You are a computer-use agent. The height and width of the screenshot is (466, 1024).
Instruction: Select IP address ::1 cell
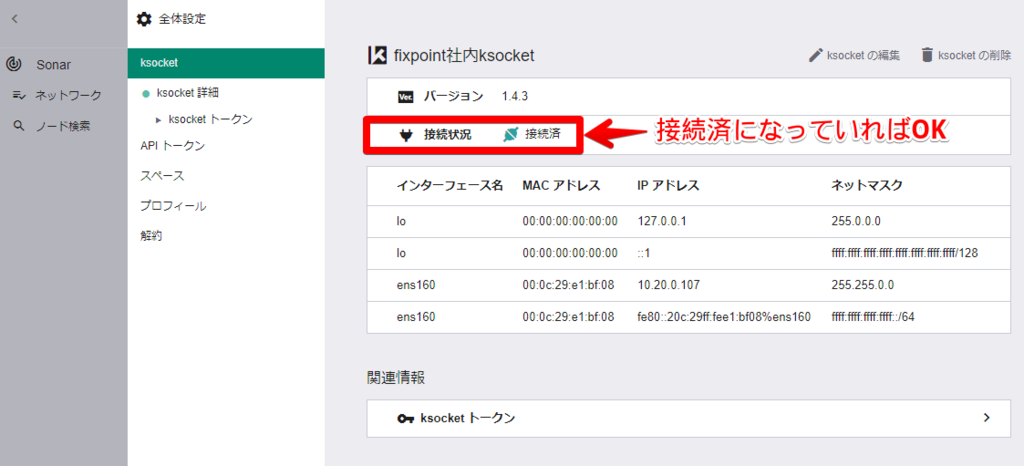click(643, 253)
